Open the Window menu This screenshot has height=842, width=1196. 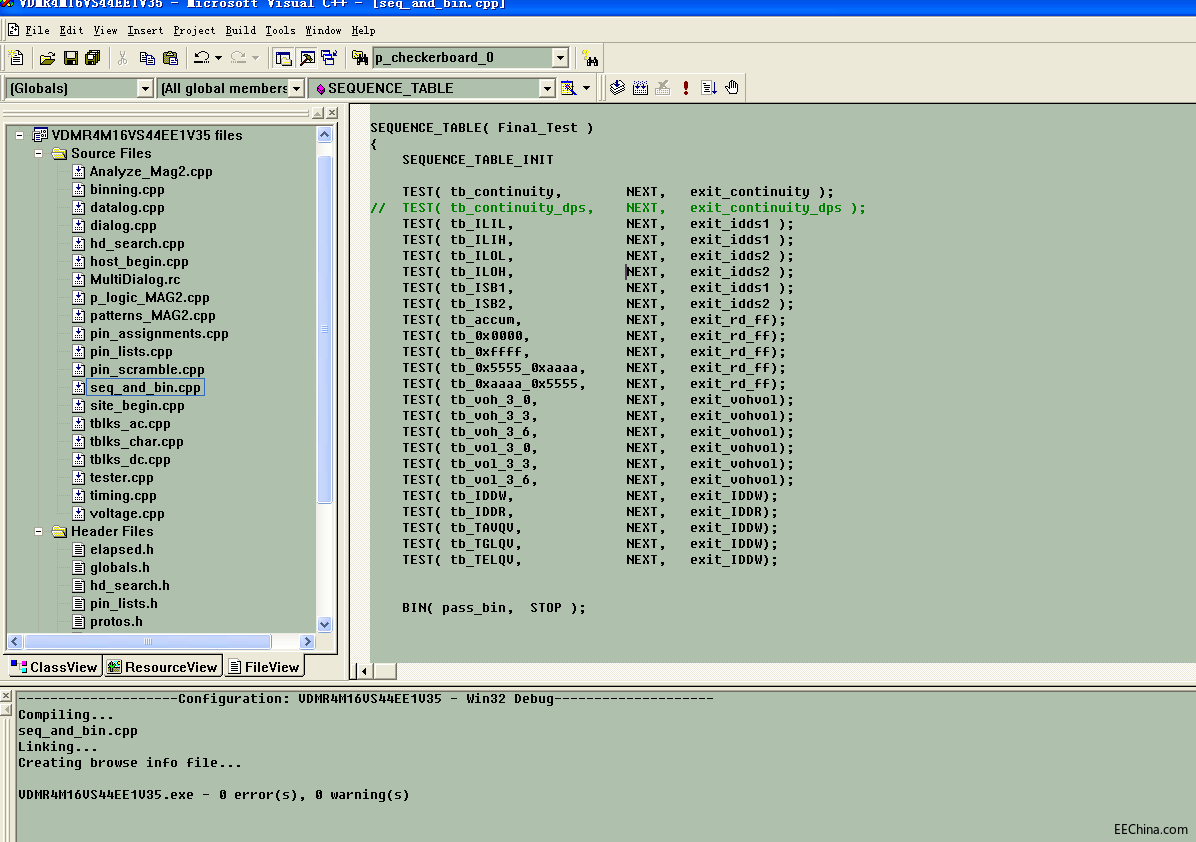(x=323, y=31)
